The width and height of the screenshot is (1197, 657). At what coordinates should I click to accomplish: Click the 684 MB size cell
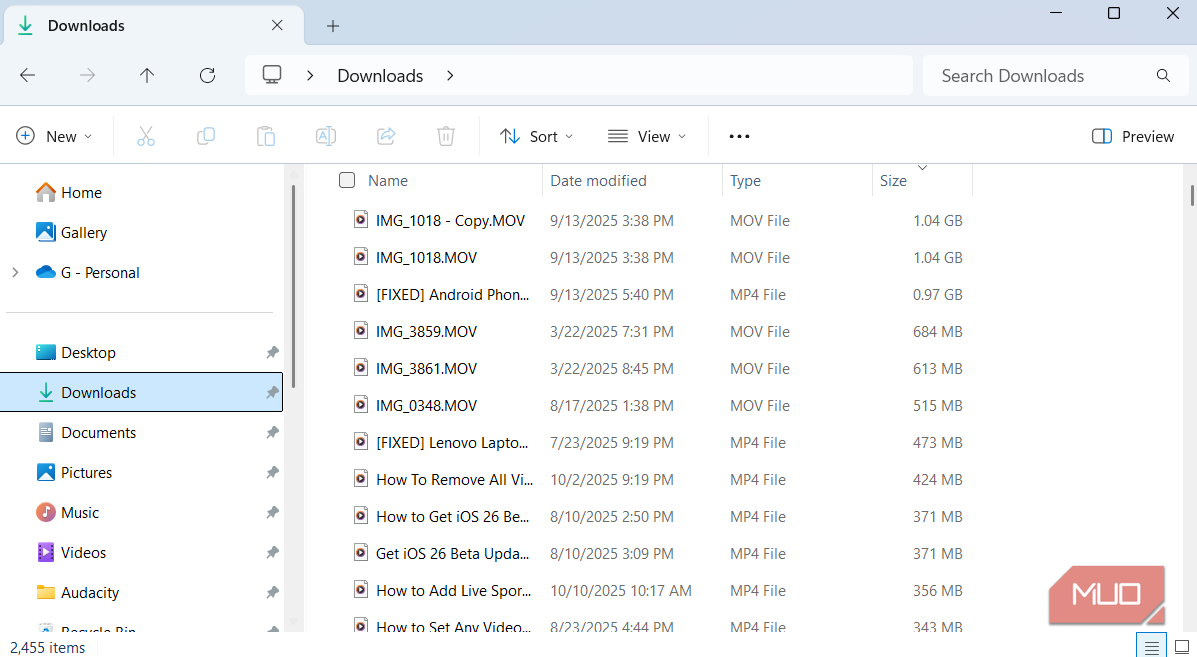tap(937, 331)
